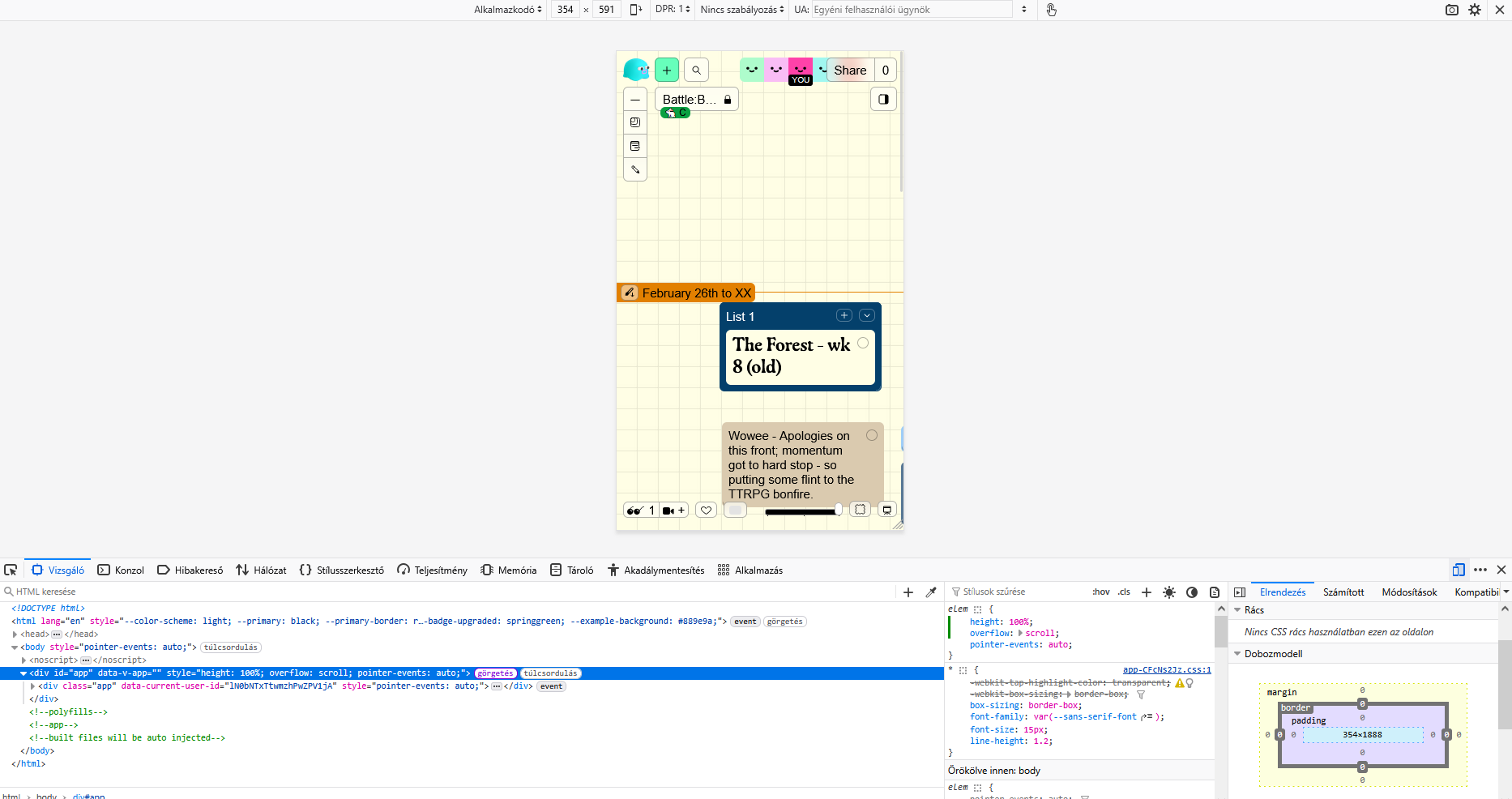Click the eyedropper pick-color icon in inspector

(931, 592)
